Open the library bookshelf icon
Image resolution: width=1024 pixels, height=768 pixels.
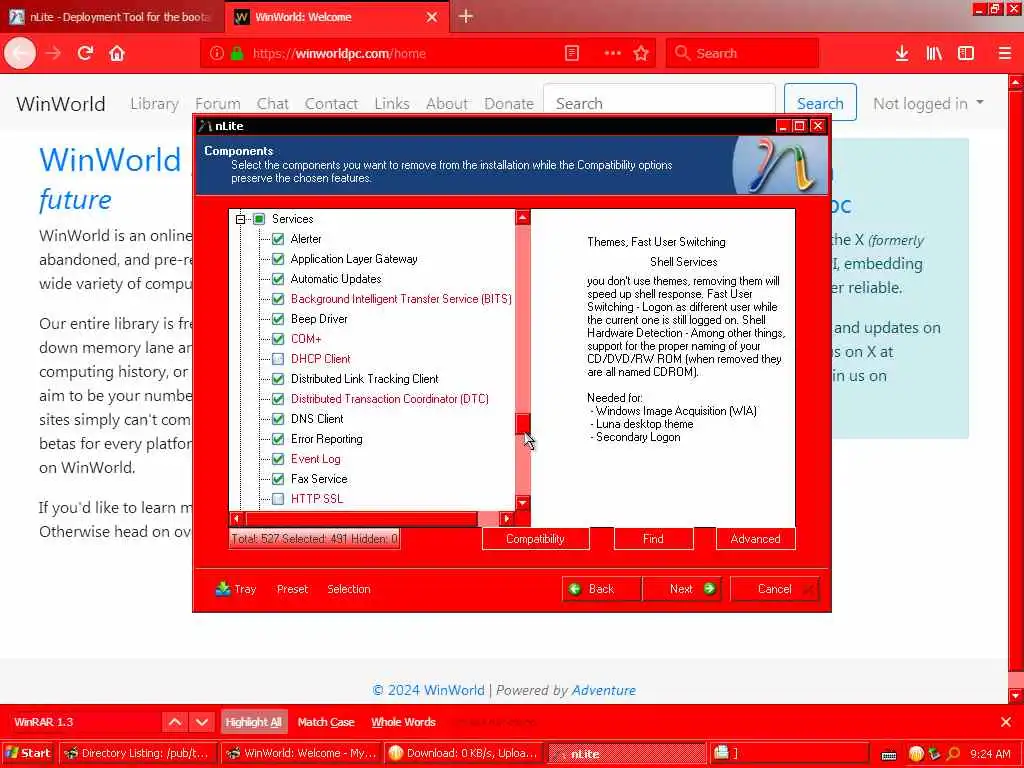click(934, 54)
